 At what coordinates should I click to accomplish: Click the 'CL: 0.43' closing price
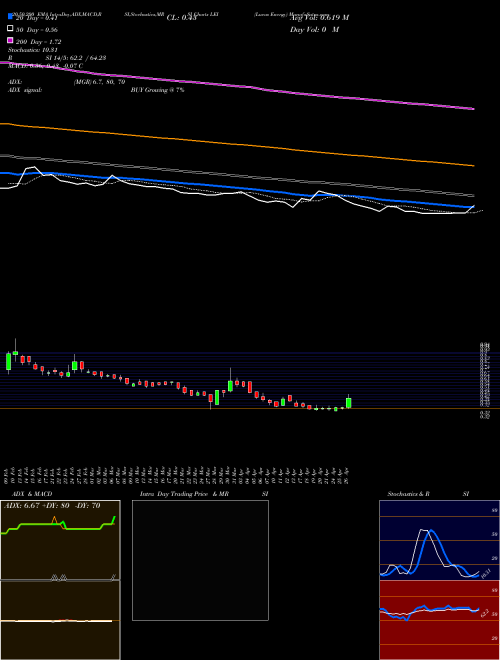(x=181, y=18)
